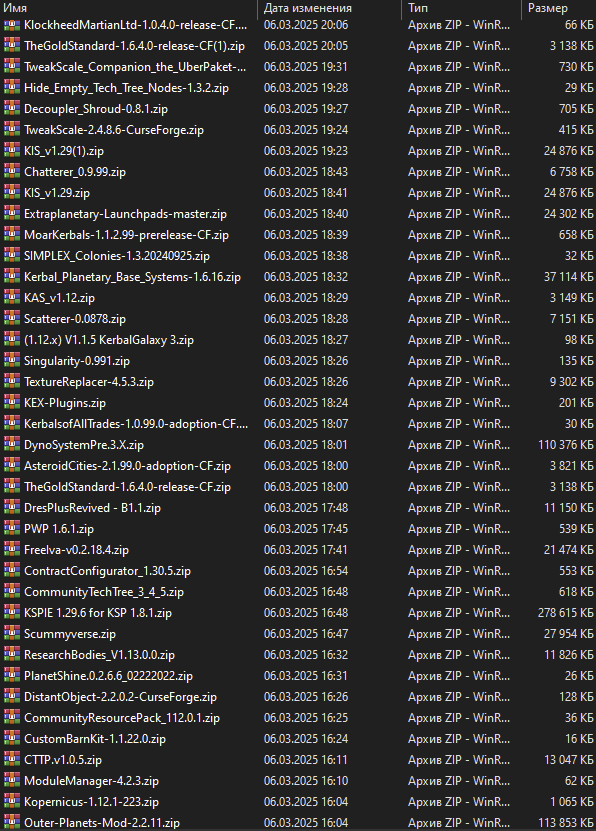Click the date 06.03.2025 17:45
This screenshot has height=831, width=596.
[306, 529]
